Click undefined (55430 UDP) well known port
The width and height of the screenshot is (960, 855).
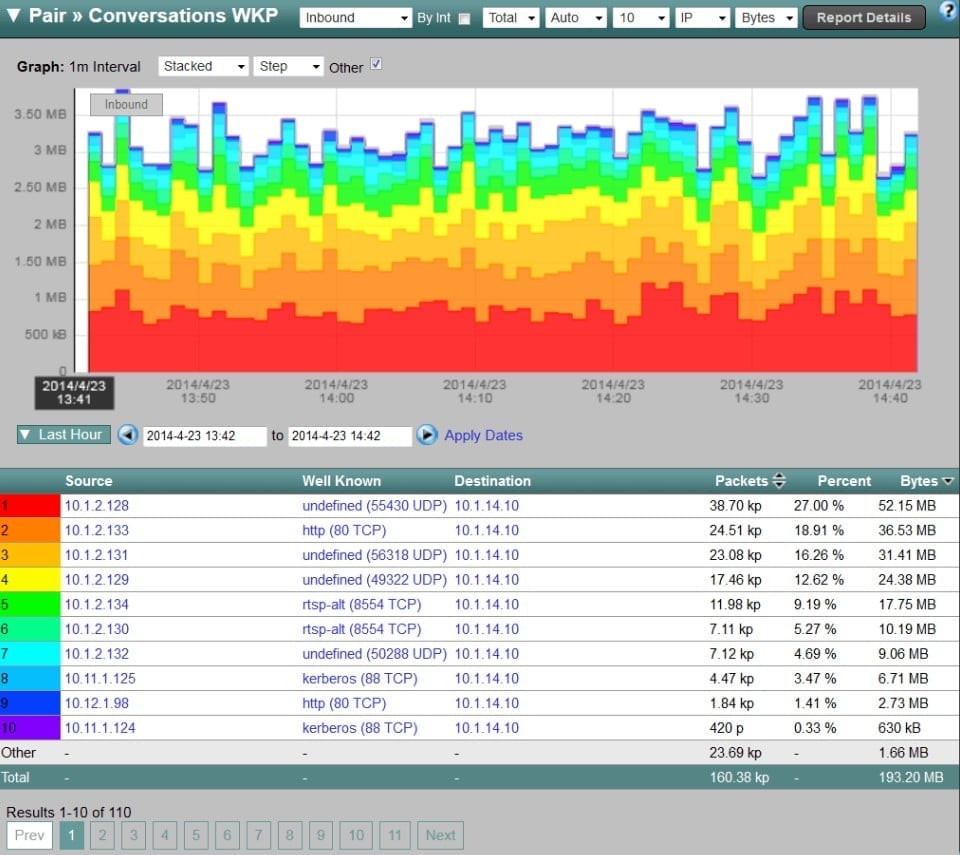(x=375, y=506)
